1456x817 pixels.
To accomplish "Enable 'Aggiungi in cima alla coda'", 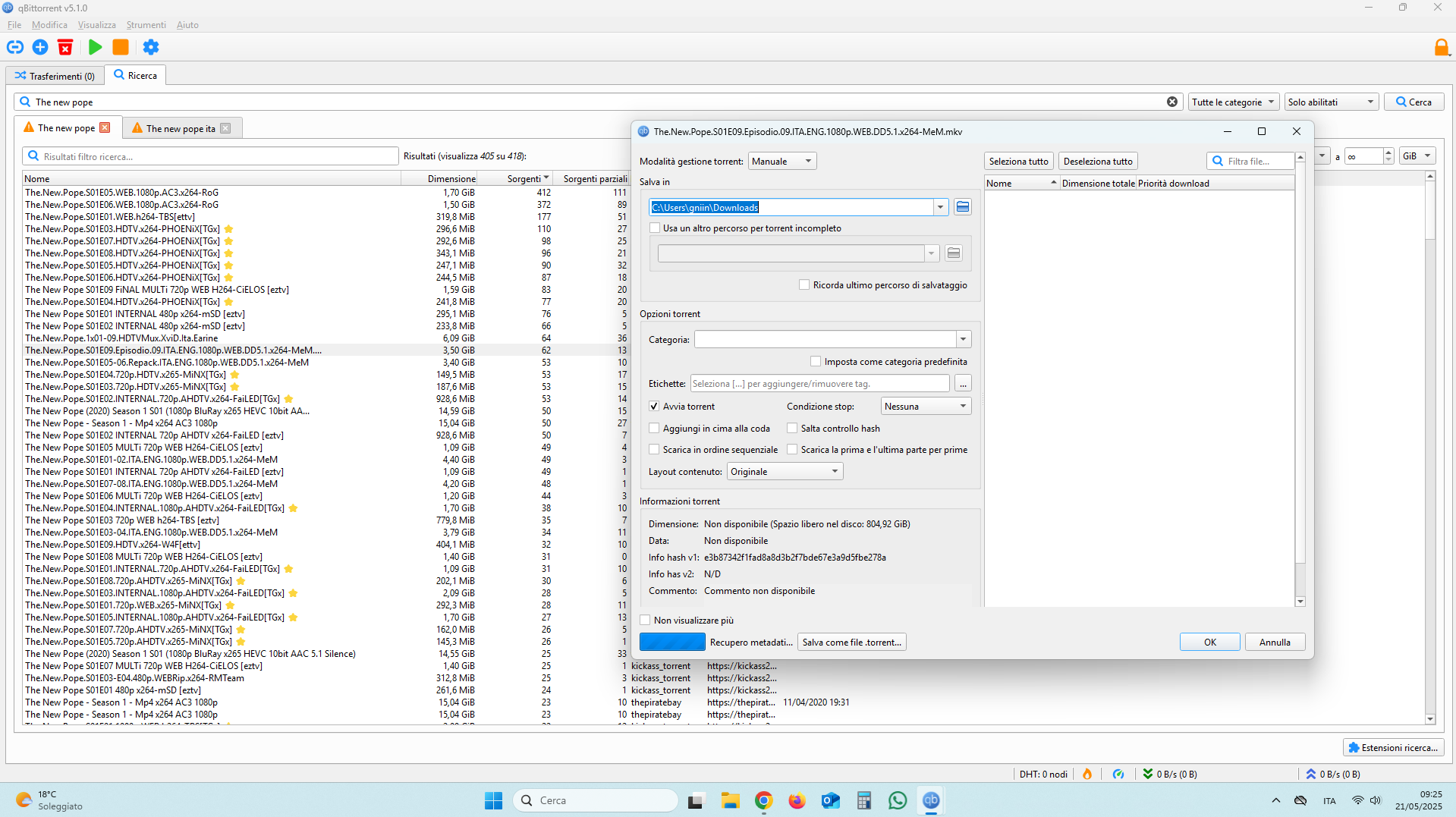I will [x=654, y=429].
